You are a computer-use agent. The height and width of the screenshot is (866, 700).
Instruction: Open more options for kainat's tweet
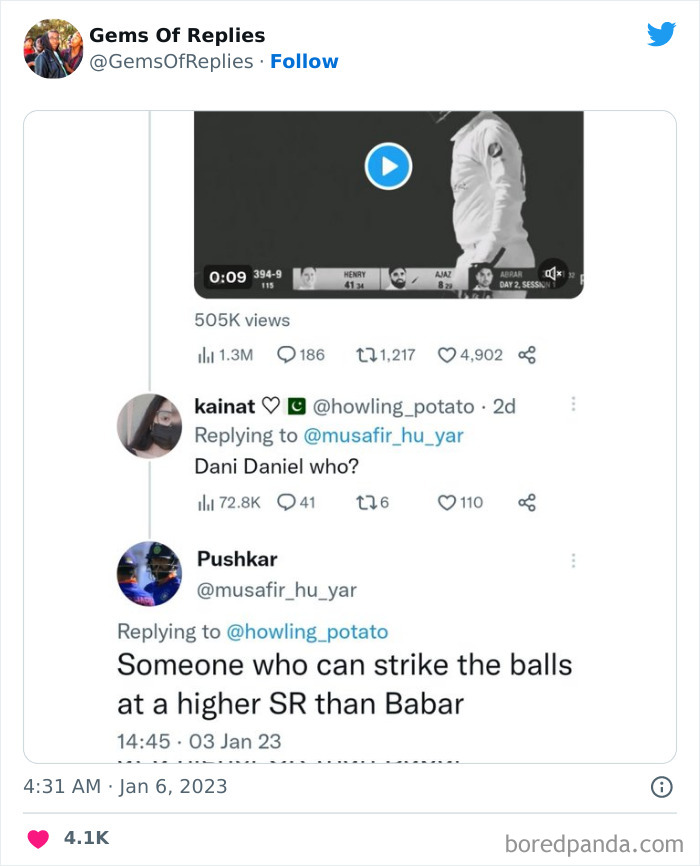[573, 404]
